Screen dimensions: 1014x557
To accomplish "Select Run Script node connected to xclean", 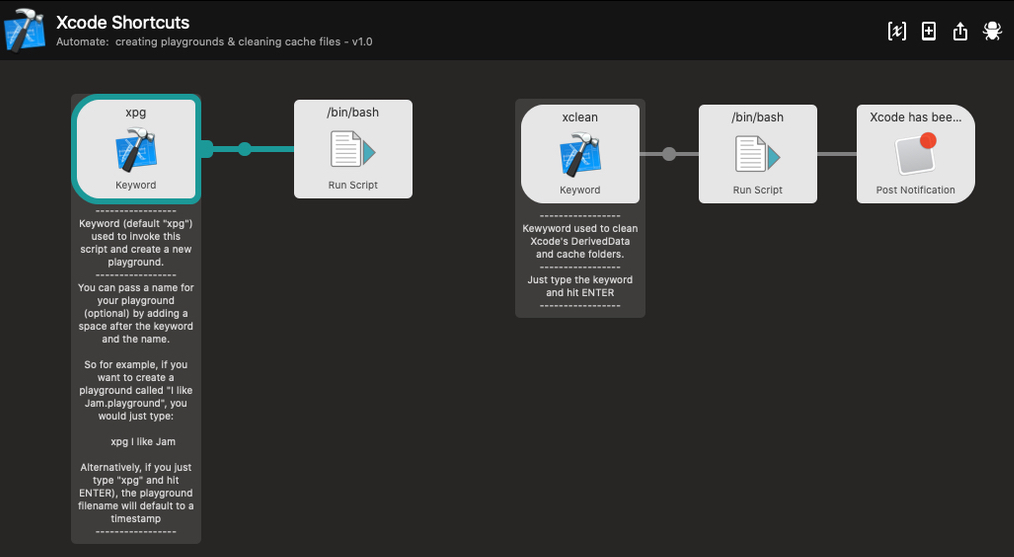I will point(757,154).
